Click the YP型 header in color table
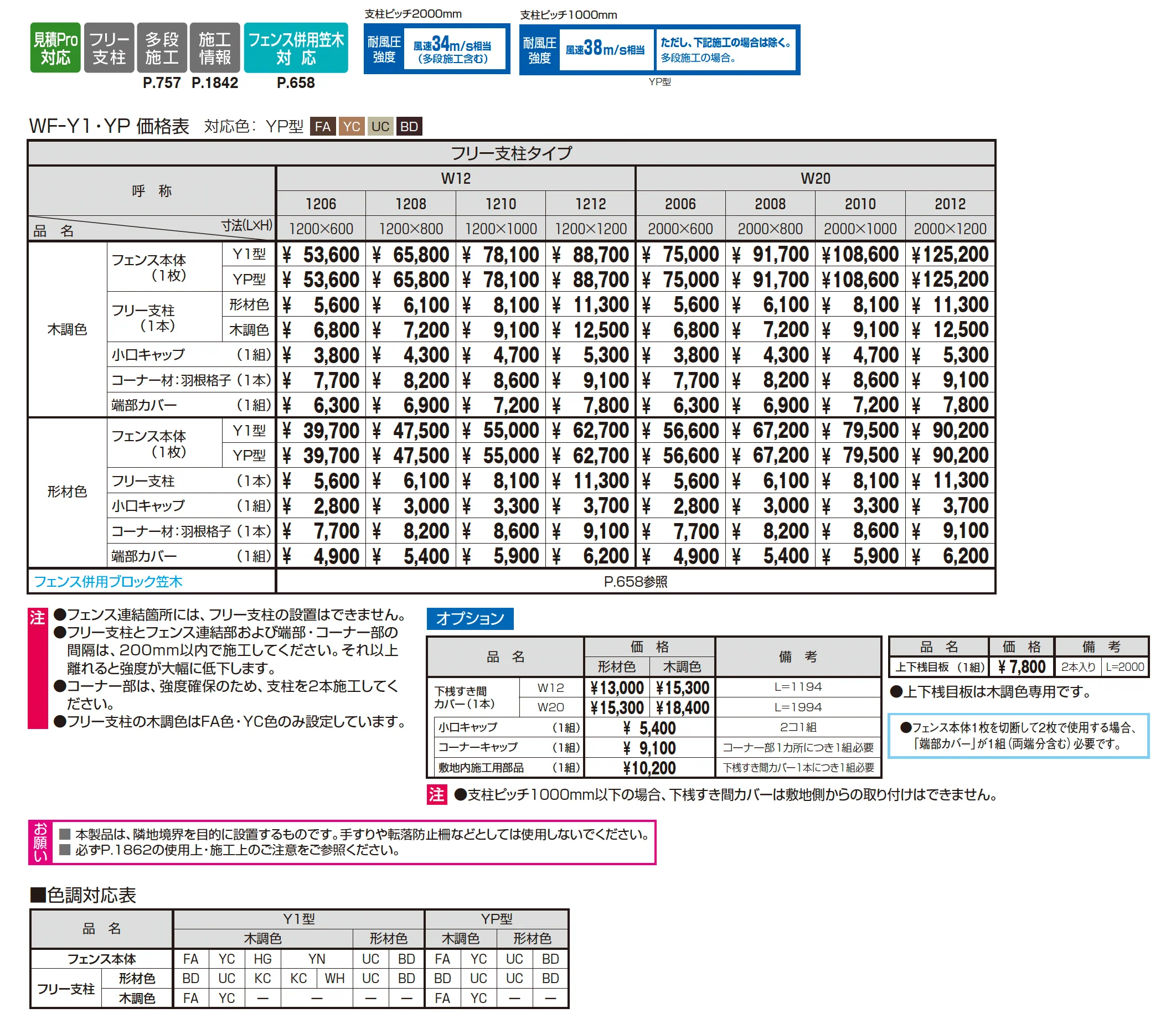Screen dimensions: 1176x1034 [x=496, y=919]
